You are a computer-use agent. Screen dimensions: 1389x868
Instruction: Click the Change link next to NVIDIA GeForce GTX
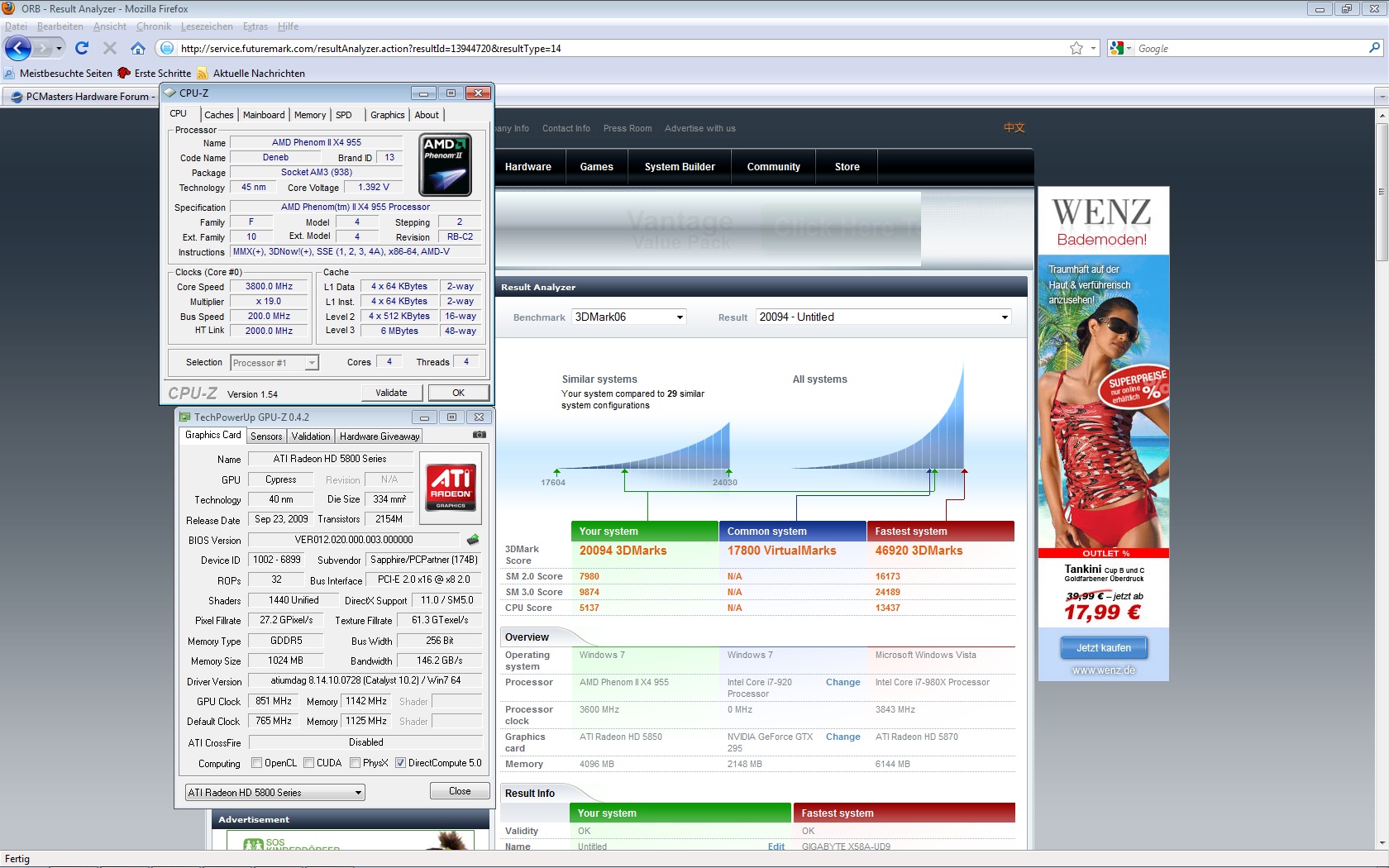click(842, 737)
